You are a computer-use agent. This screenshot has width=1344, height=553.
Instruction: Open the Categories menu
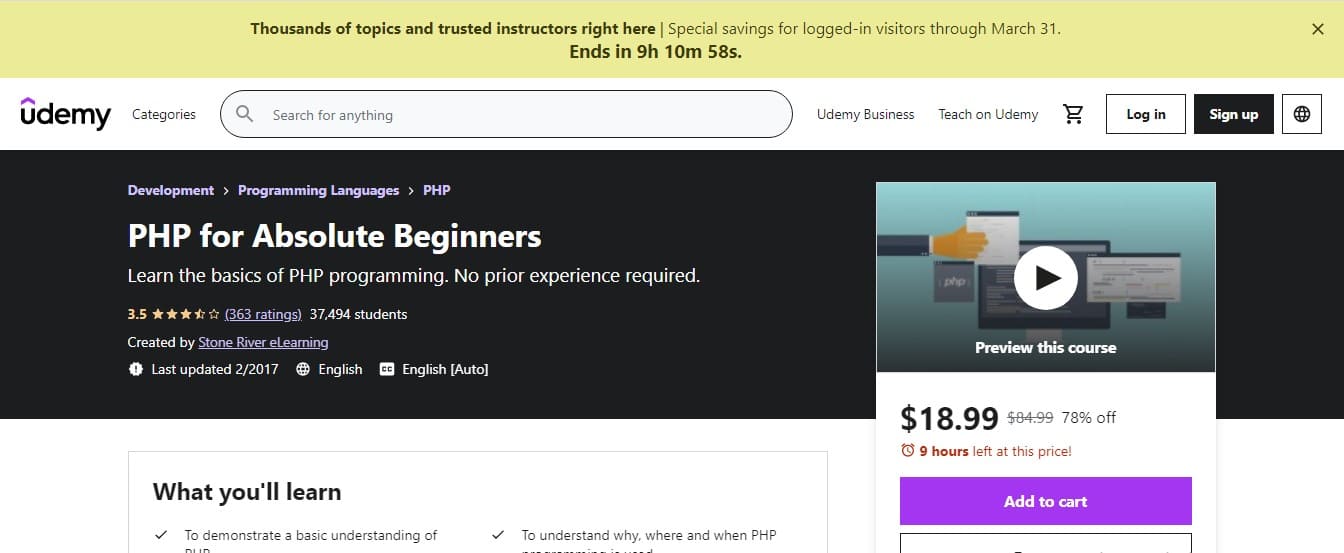tap(164, 114)
